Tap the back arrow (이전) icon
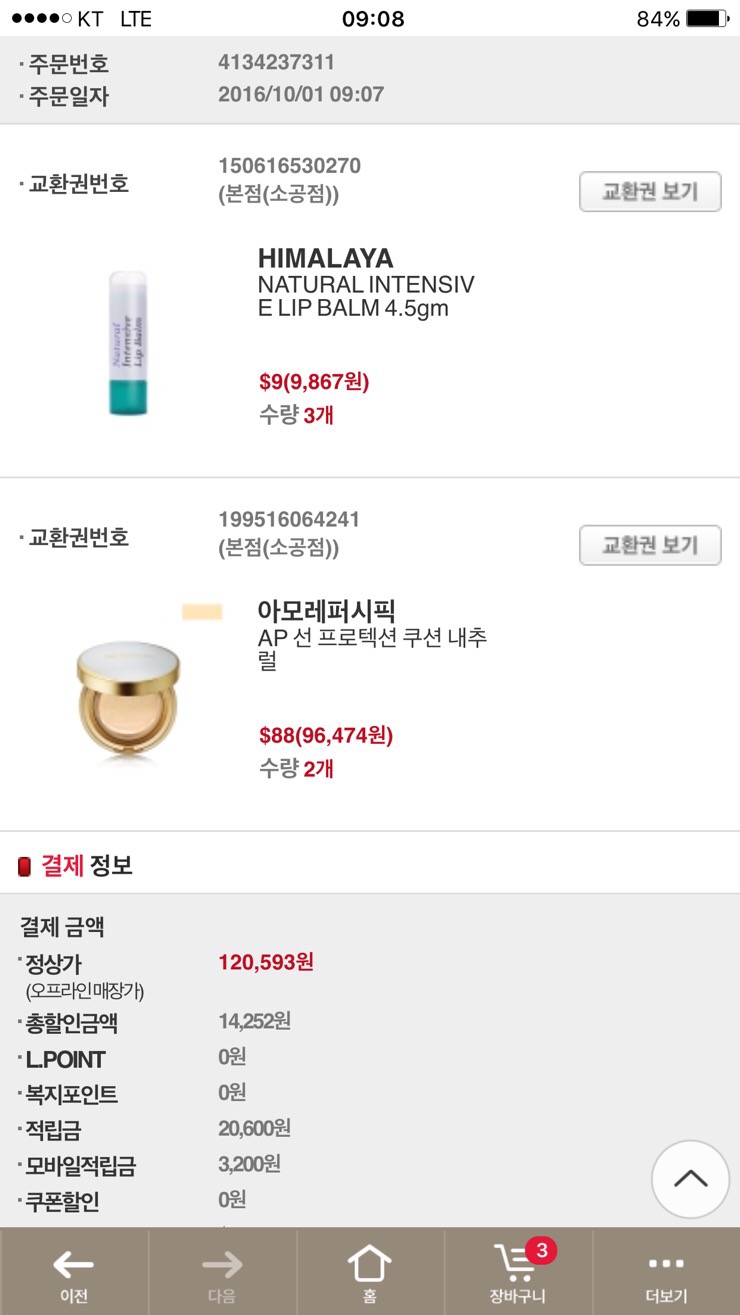Screen dimensions: 740x1315 pyautogui.click(x=73, y=1265)
